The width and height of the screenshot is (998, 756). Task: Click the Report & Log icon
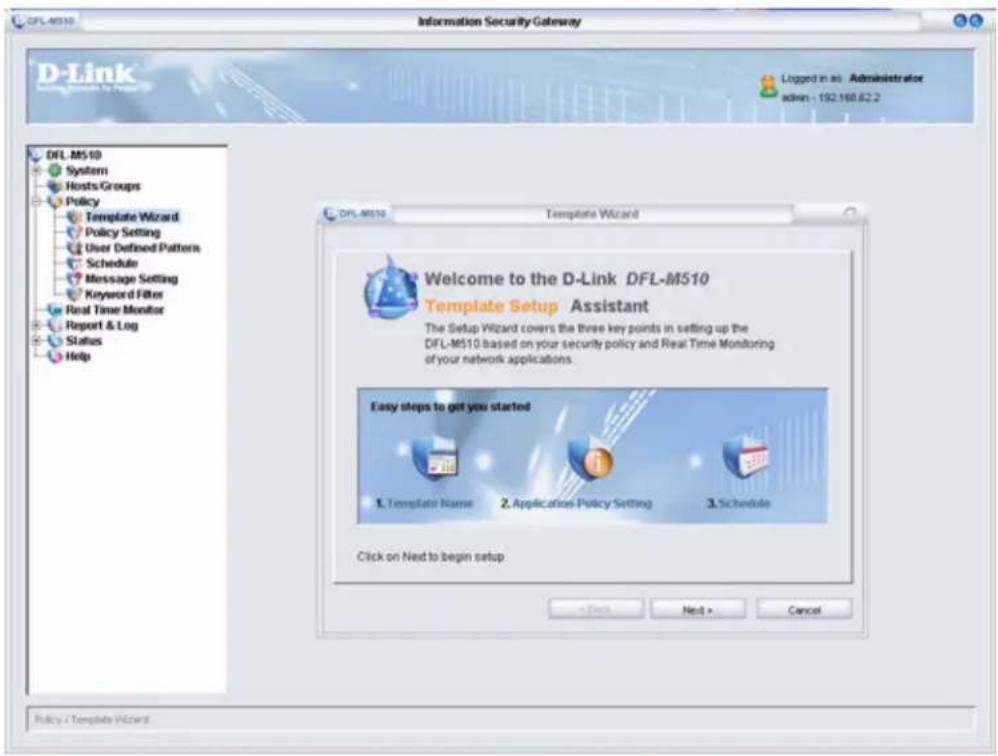coord(55,325)
